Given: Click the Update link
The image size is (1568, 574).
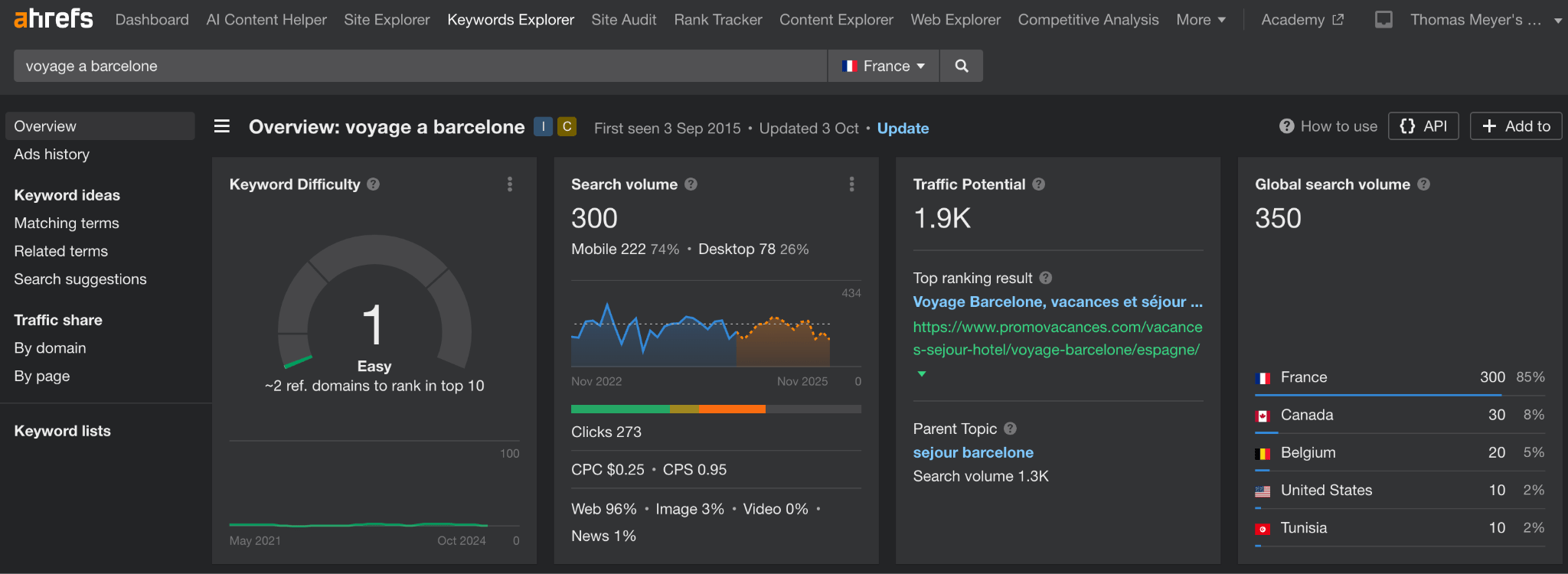Looking at the screenshot, I should coord(903,129).
